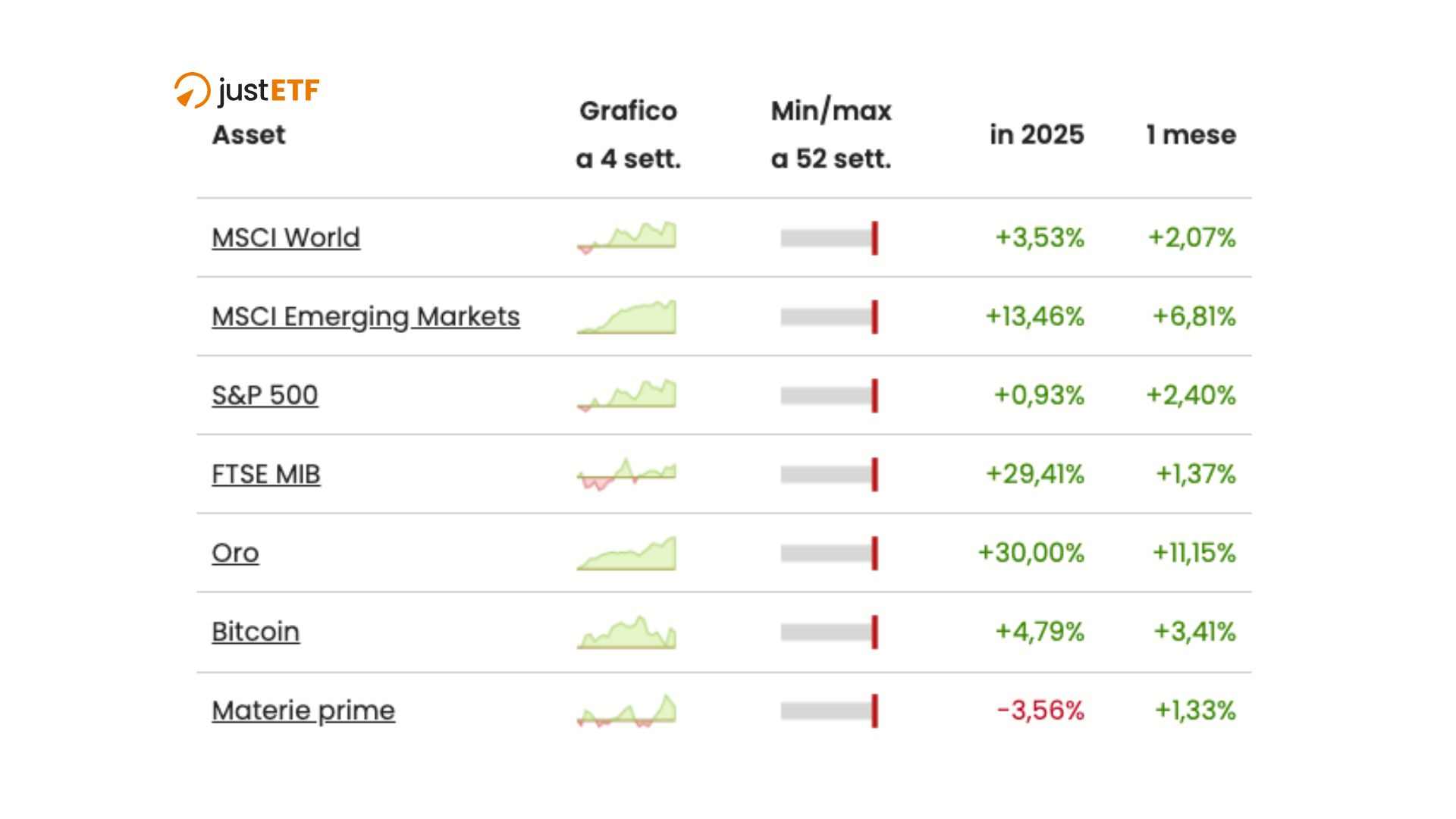Click the S&P 500 52-week min/max bar

(829, 396)
